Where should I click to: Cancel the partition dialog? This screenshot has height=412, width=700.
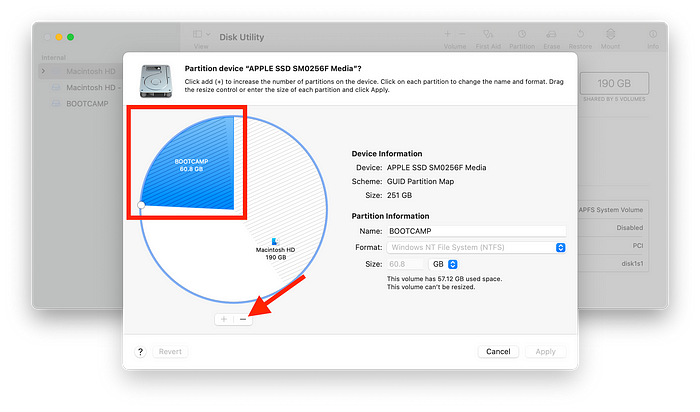[x=498, y=352]
